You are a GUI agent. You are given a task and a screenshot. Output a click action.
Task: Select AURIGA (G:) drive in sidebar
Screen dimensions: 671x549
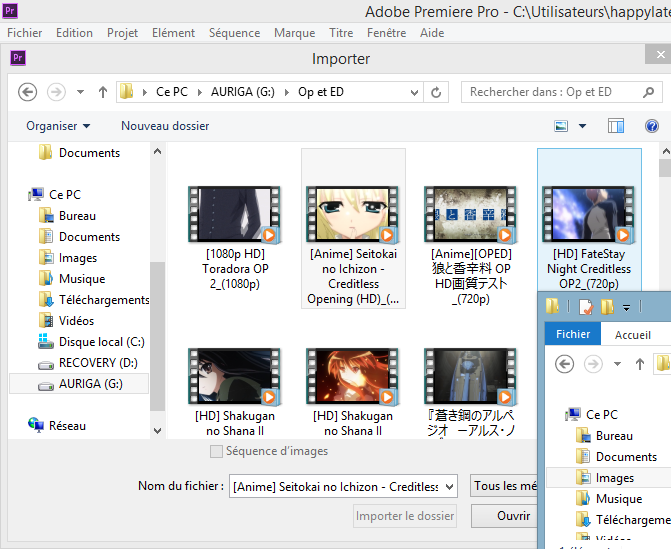79,383
